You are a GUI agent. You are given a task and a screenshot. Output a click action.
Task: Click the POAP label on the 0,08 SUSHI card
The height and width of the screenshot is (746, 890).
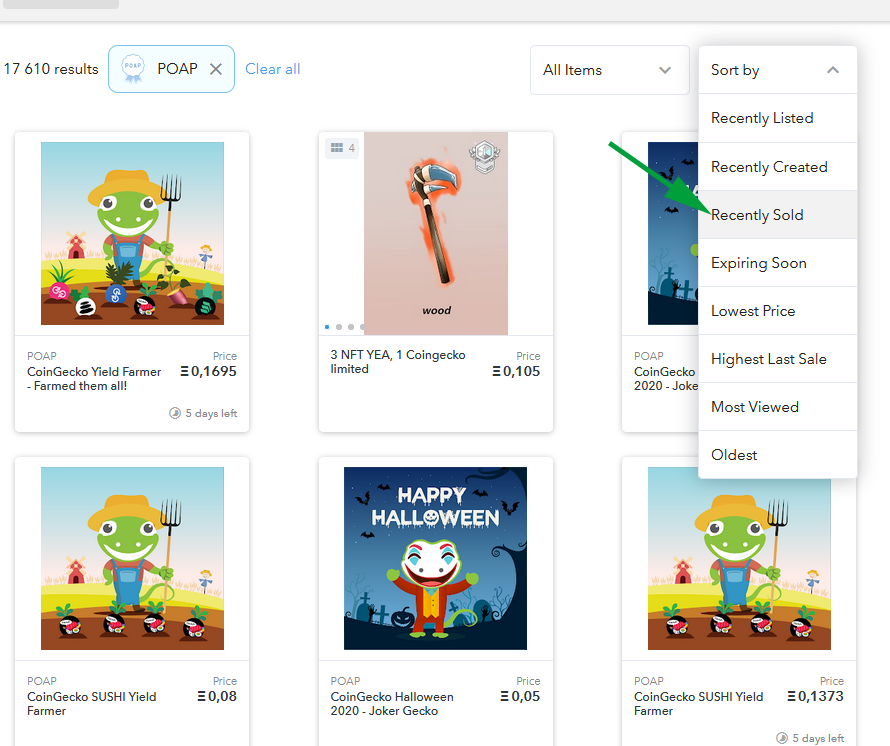pyautogui.click(x=42, y=681)
